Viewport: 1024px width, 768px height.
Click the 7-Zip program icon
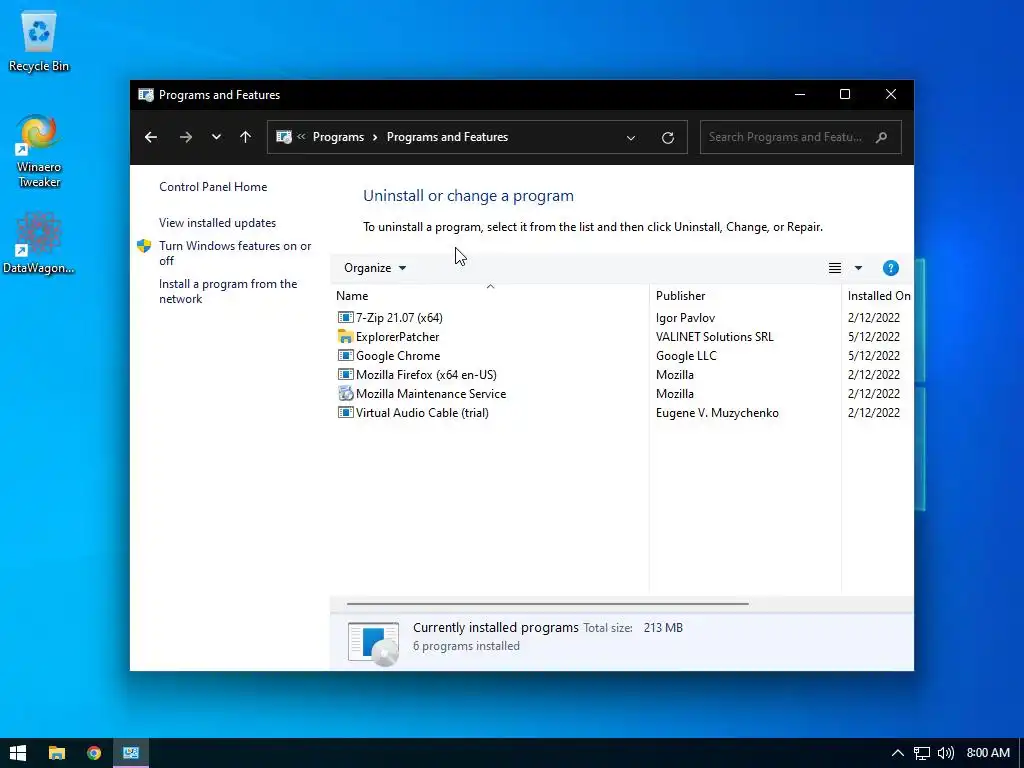point(345,318)
